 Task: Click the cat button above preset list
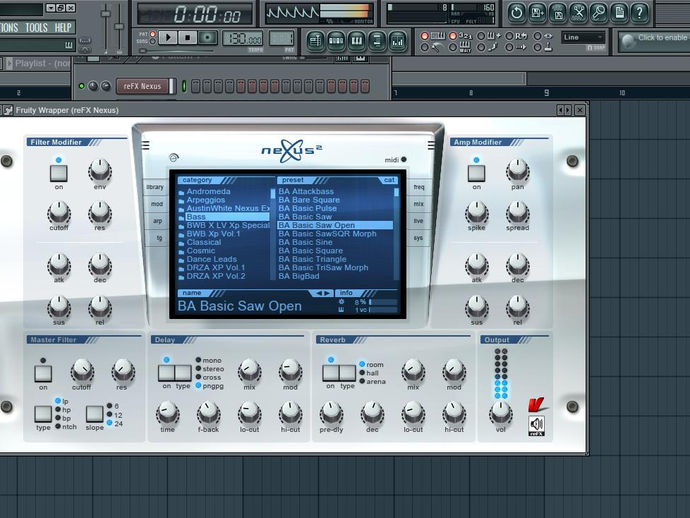click(x=389, y=180)
